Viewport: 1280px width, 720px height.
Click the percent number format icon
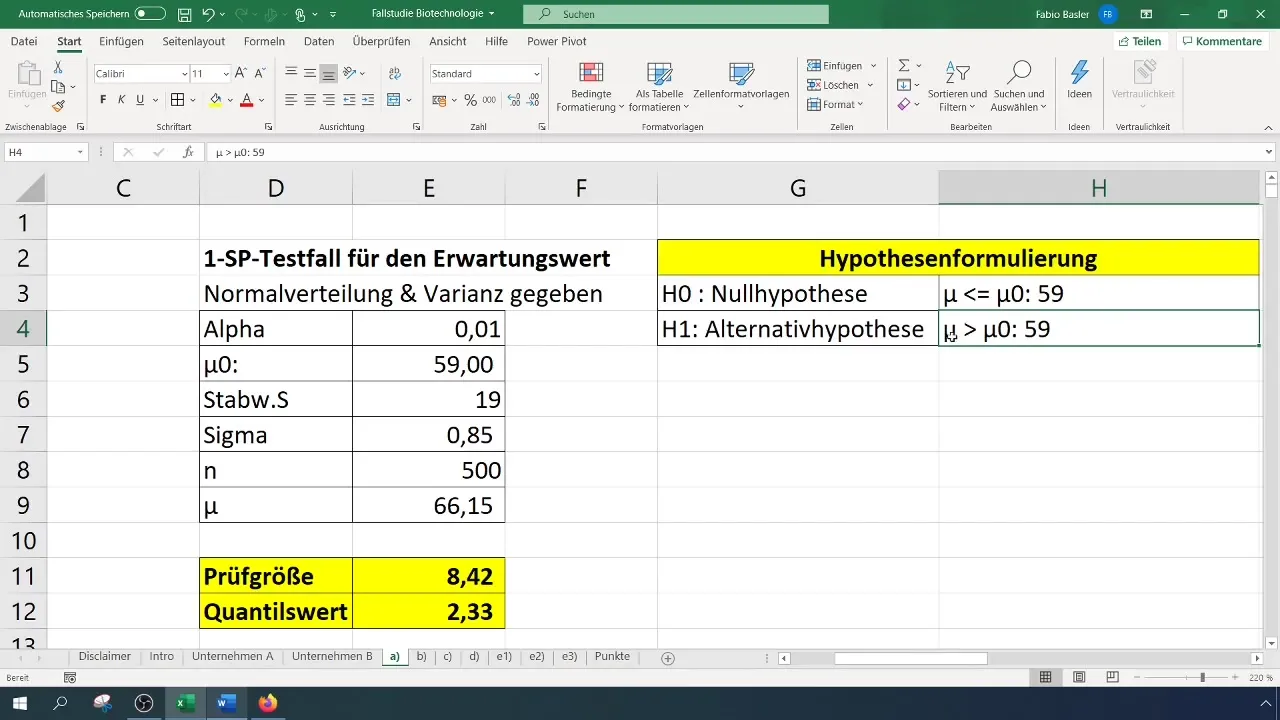pos(470,100)
